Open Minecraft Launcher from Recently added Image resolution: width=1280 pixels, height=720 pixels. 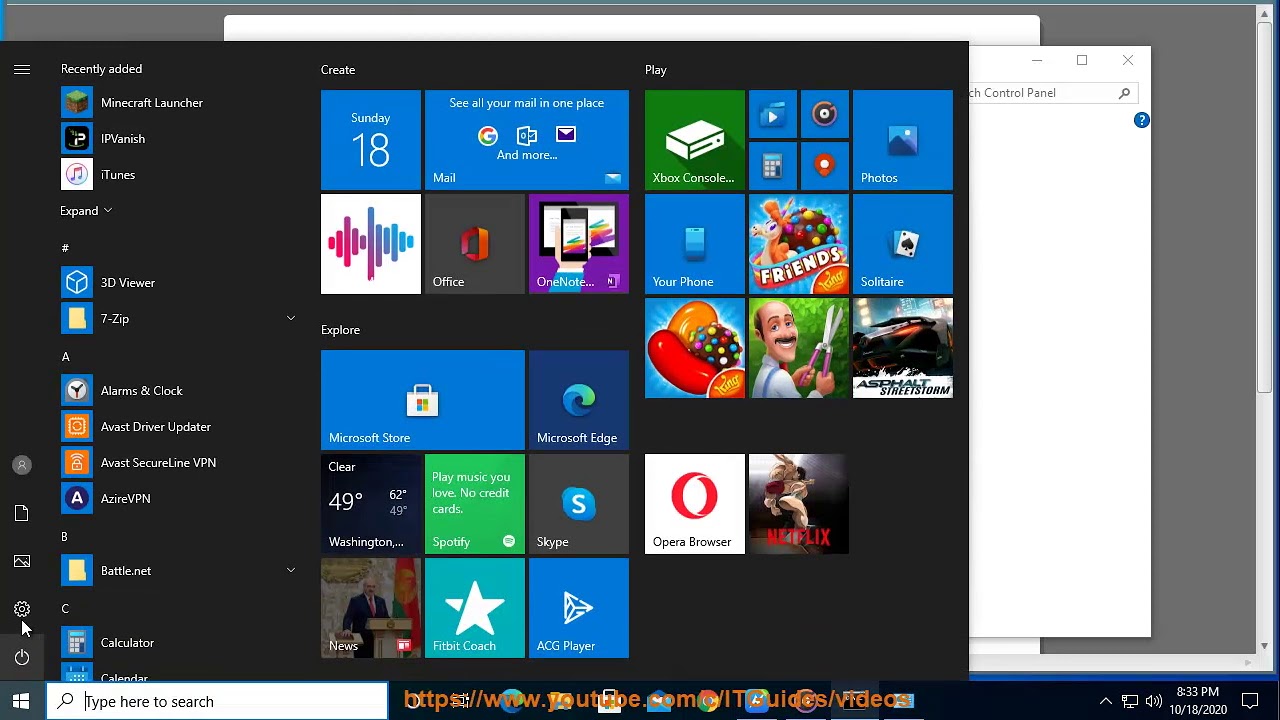(x=180, y=103)
